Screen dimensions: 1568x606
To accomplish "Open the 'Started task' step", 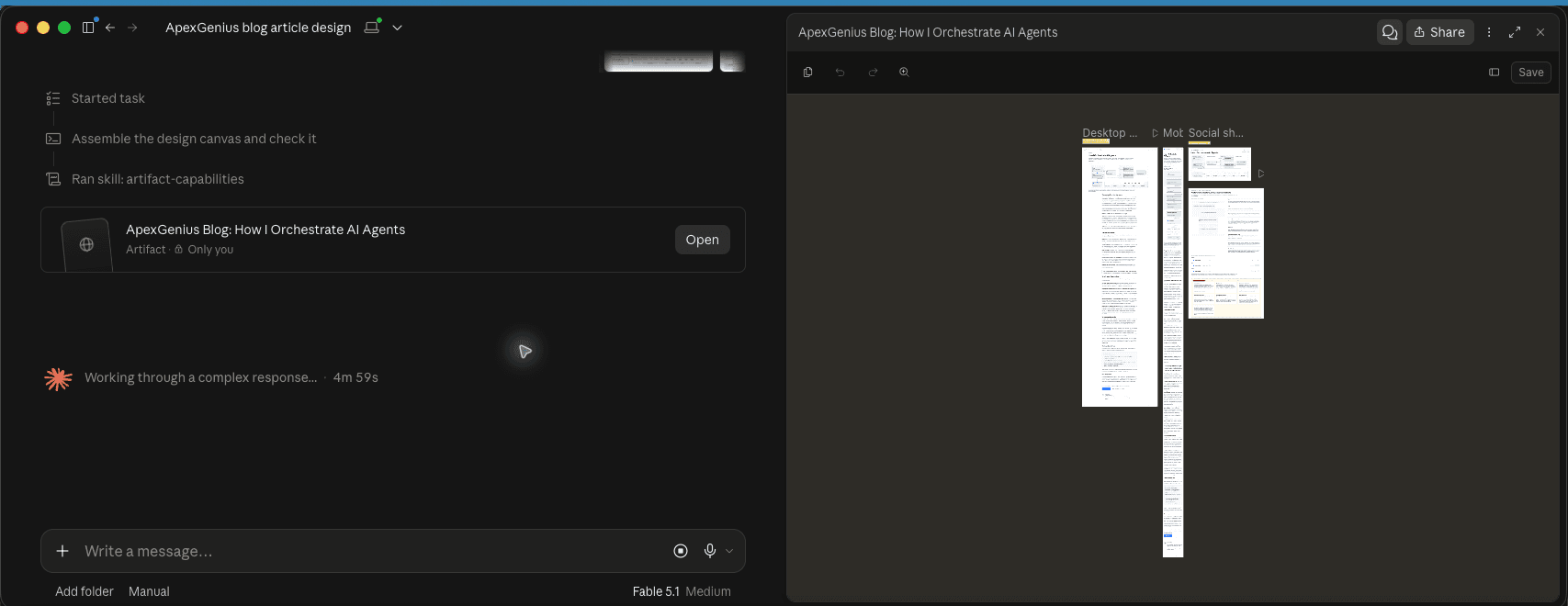I will (108, 98).
